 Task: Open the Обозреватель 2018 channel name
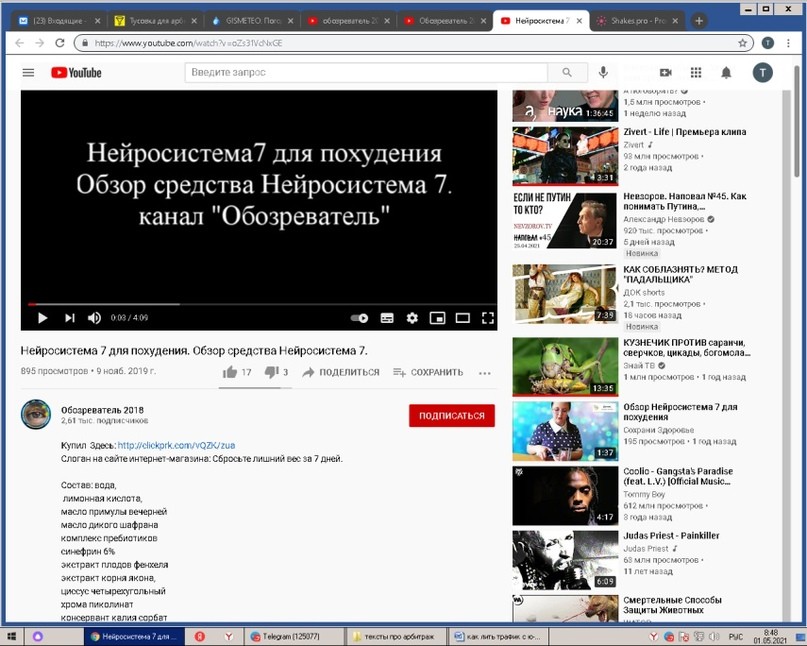click(x=102, y=410)
